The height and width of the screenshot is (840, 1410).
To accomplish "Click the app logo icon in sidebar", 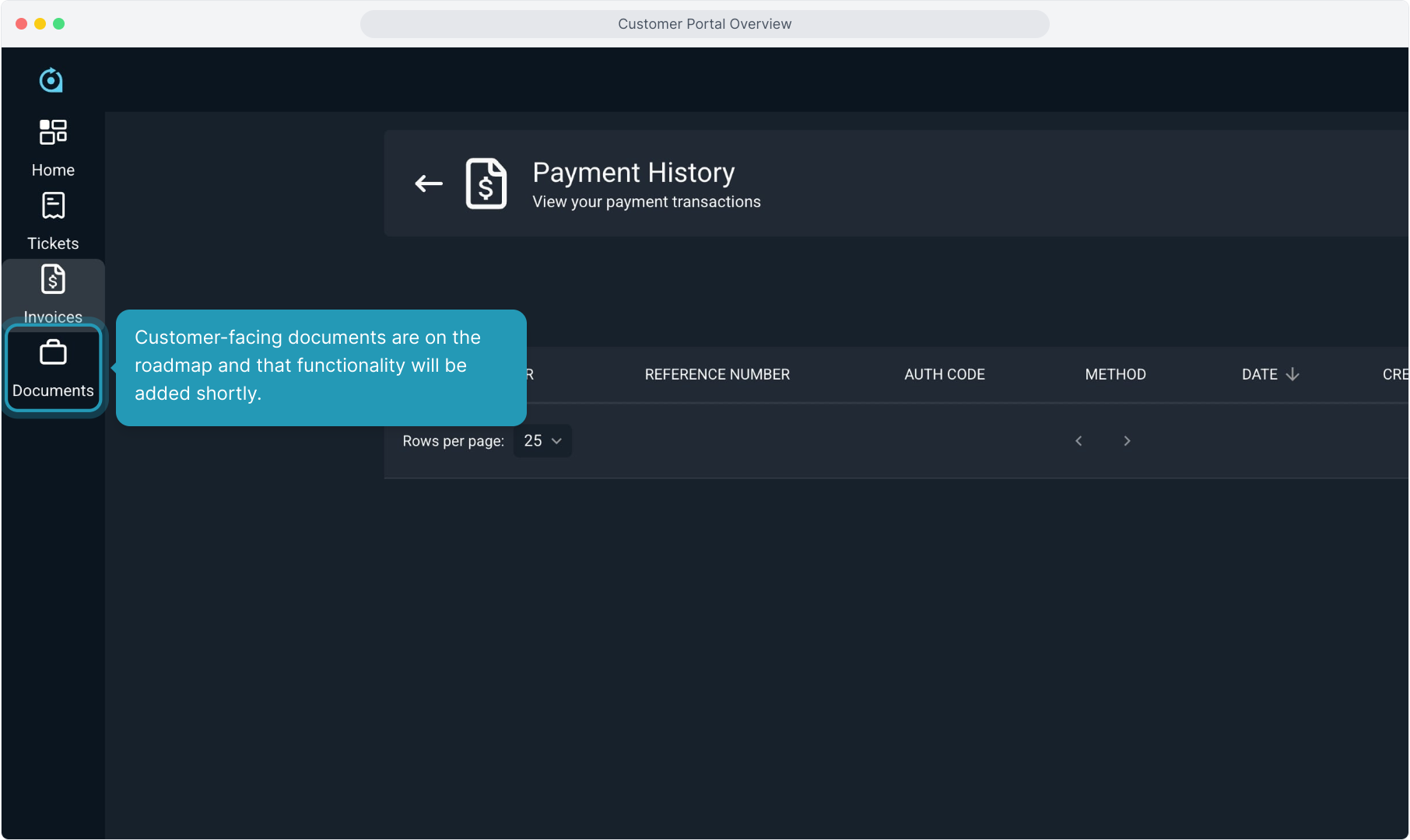I will [x=51, y=80].
